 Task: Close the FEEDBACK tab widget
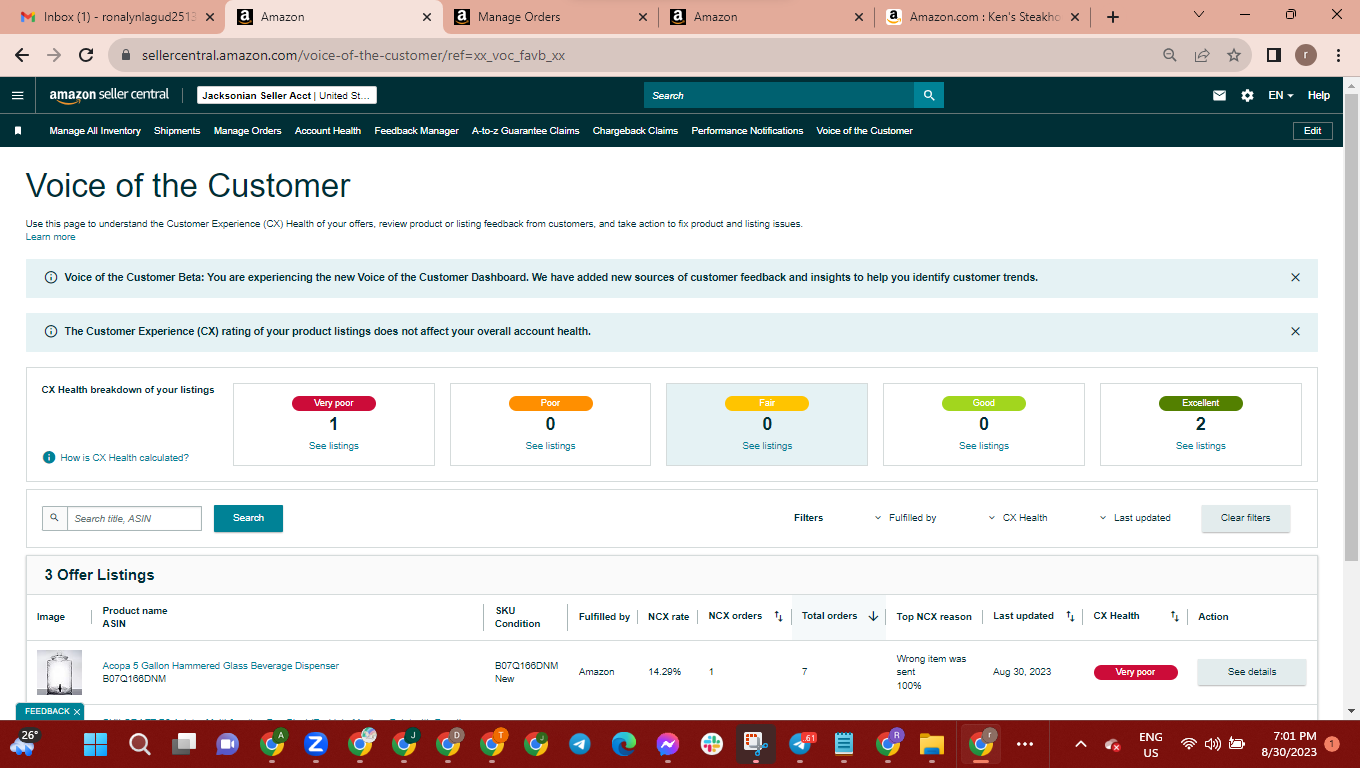click(77, 712)
